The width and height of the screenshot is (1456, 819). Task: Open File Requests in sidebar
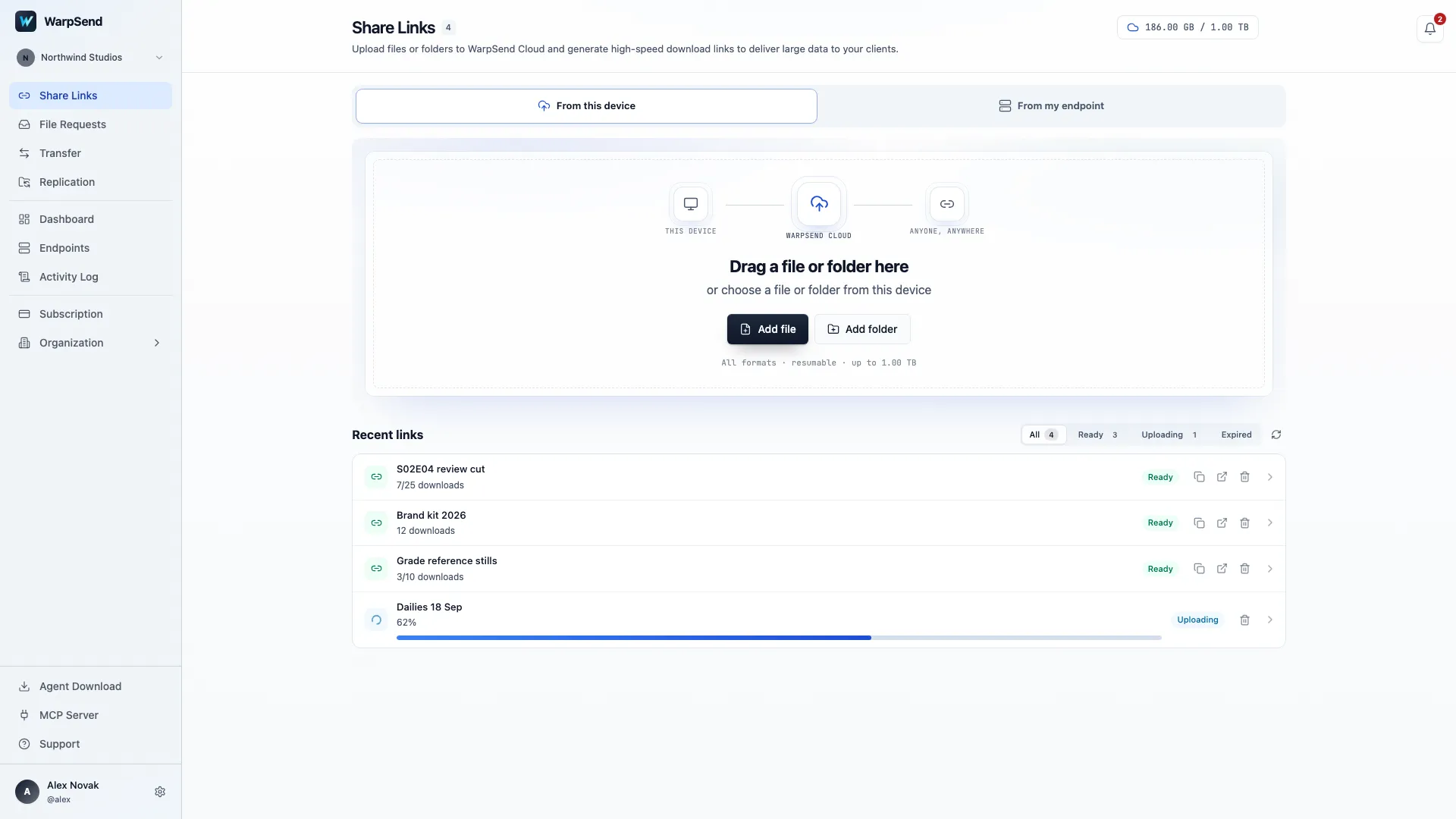pos(90,124)
